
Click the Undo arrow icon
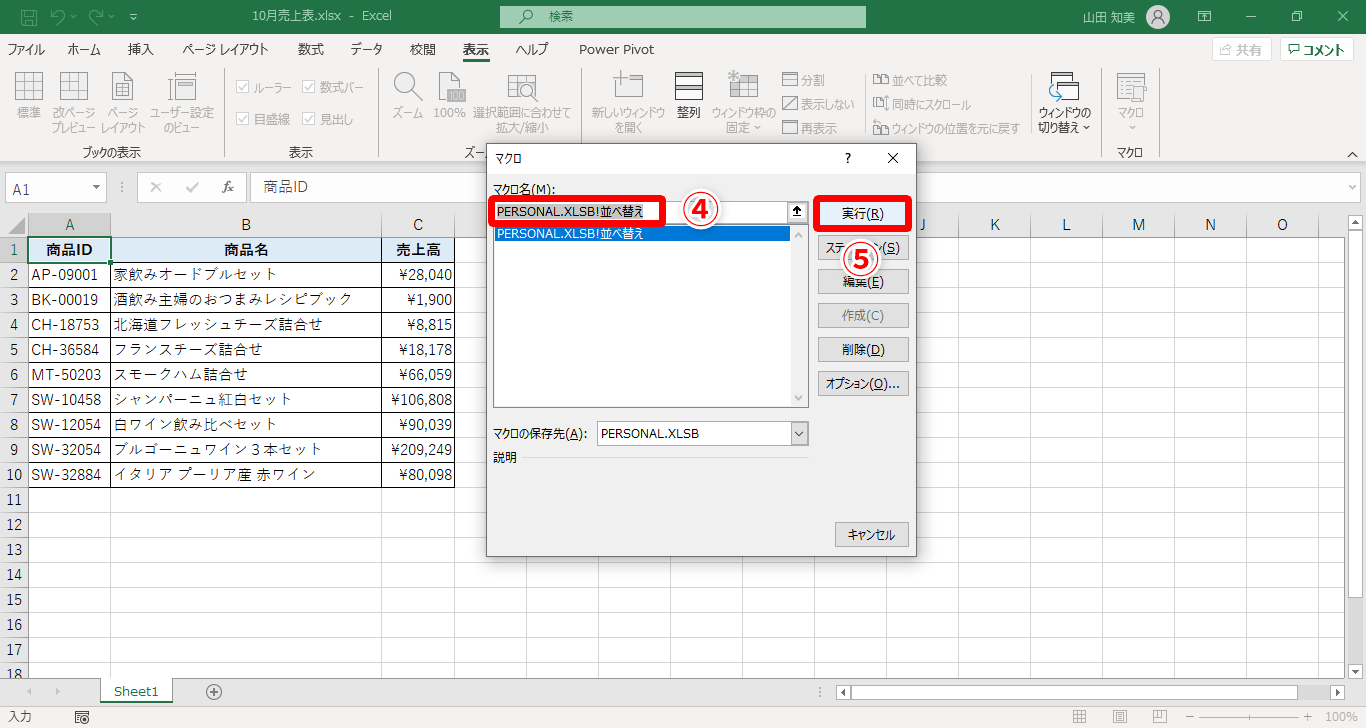pos(57,17)
